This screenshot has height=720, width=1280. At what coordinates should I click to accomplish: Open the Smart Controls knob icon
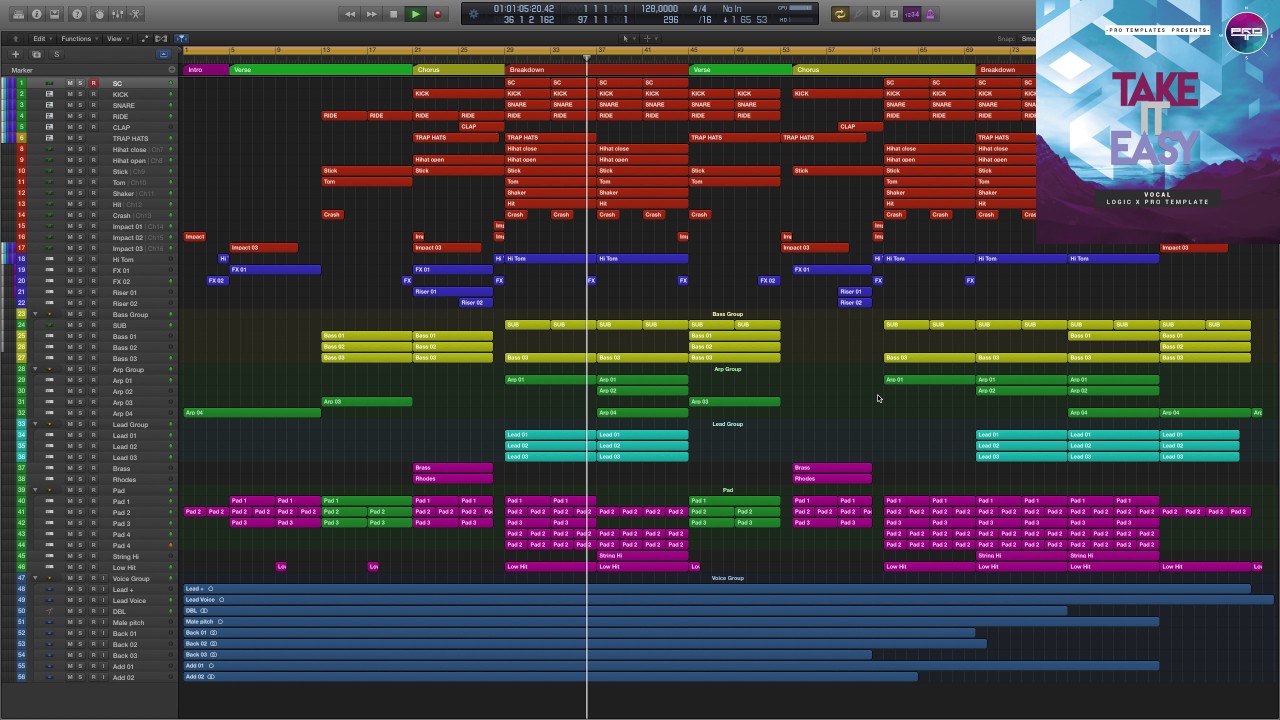tap(99, 14)
